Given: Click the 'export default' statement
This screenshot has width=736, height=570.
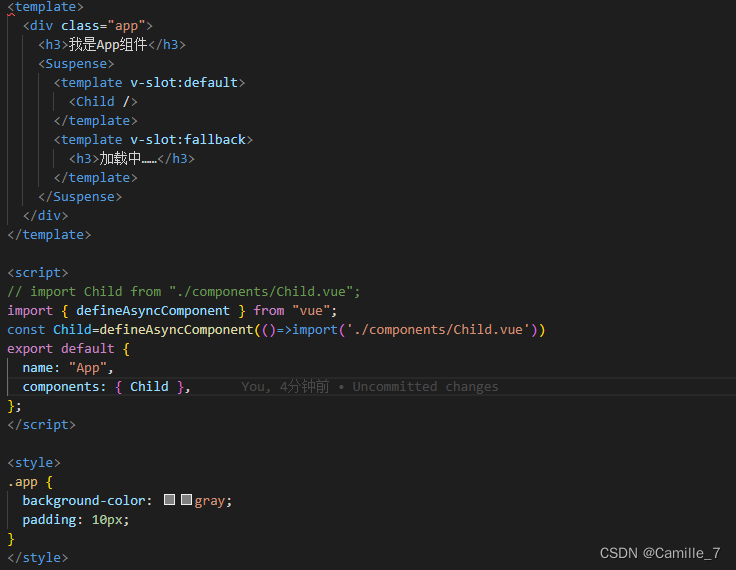Looking at the screenshot, I should click(61, 349).
